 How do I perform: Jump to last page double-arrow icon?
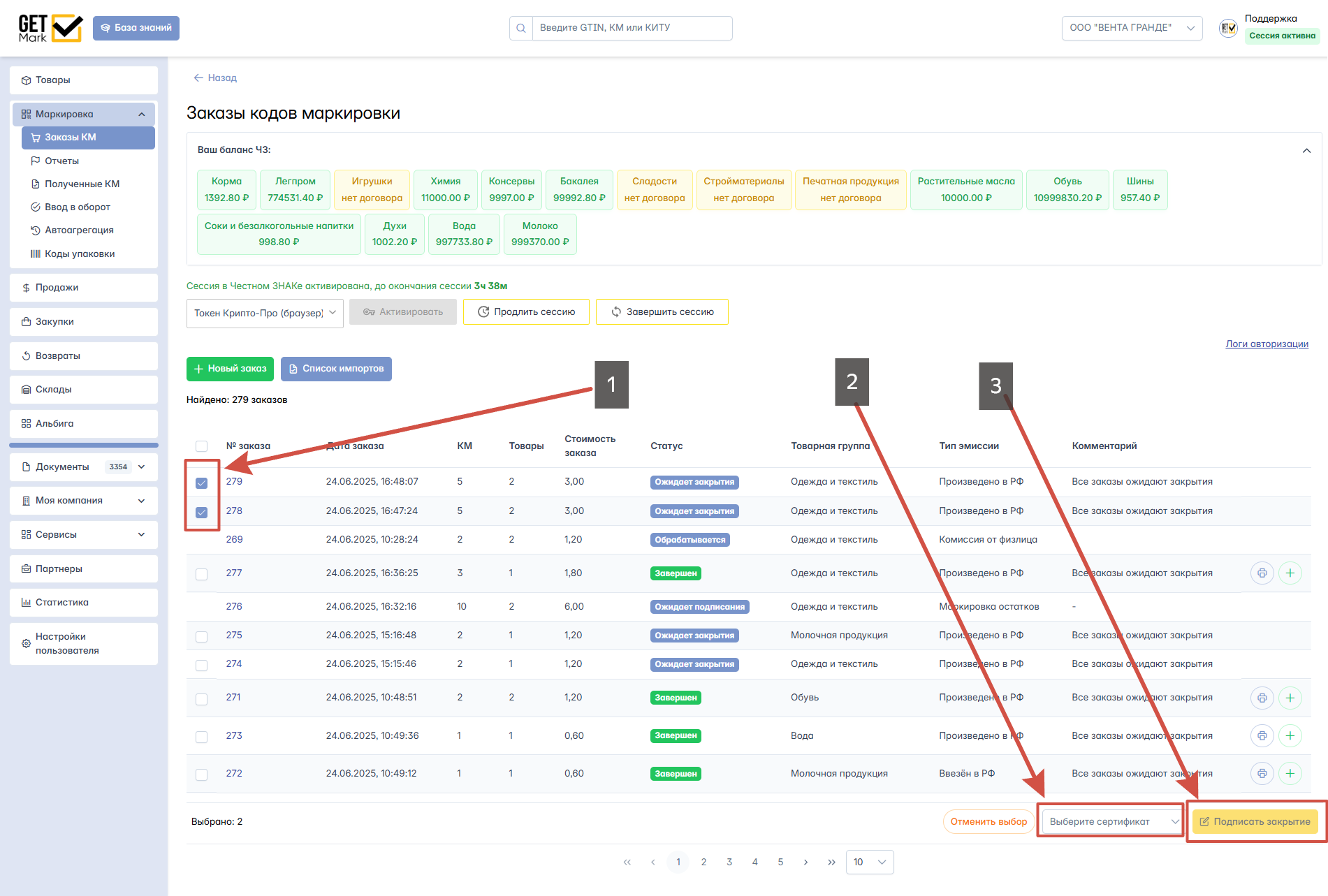[831, 862]
